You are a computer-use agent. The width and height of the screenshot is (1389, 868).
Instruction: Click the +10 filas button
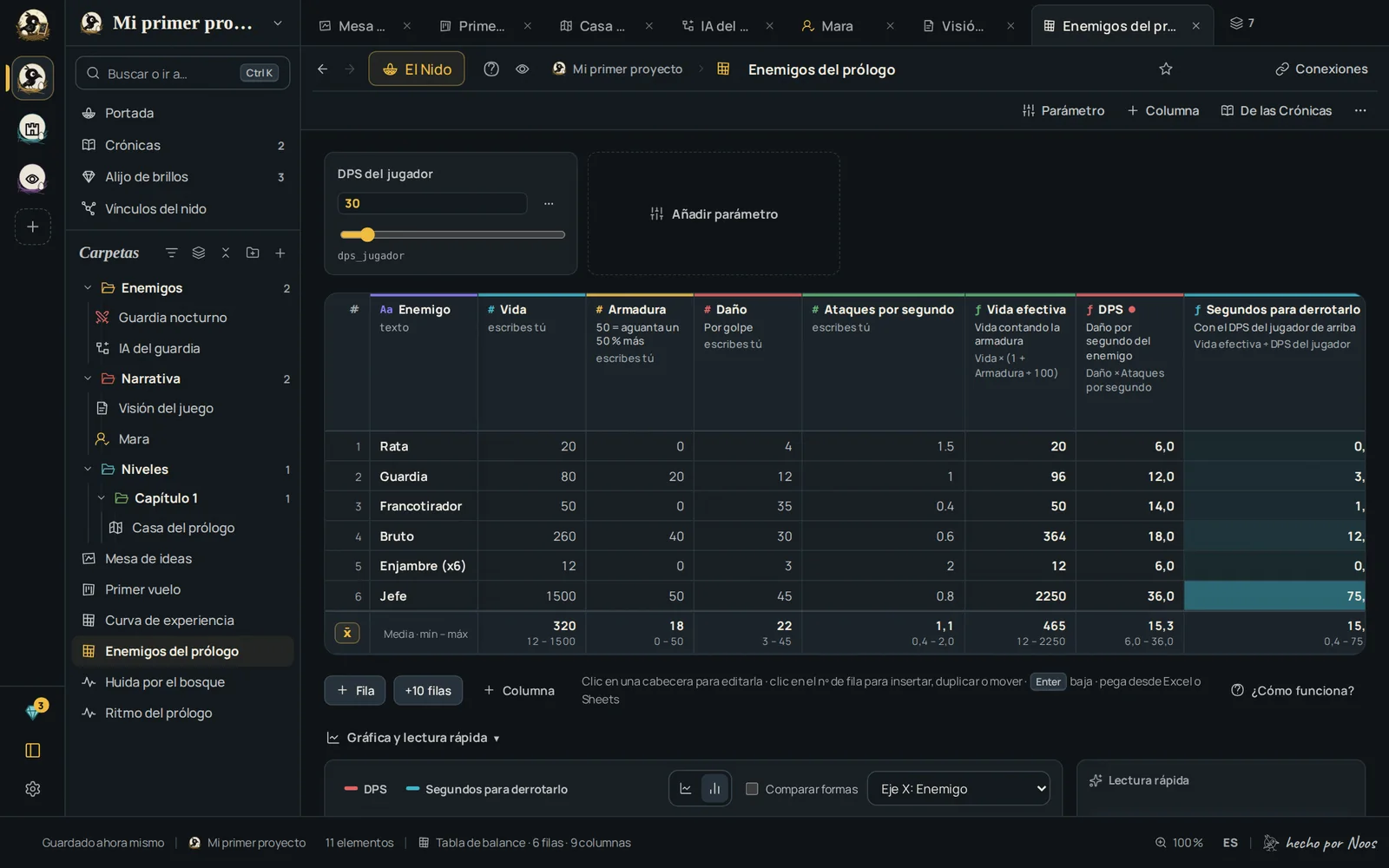point(428,691)
